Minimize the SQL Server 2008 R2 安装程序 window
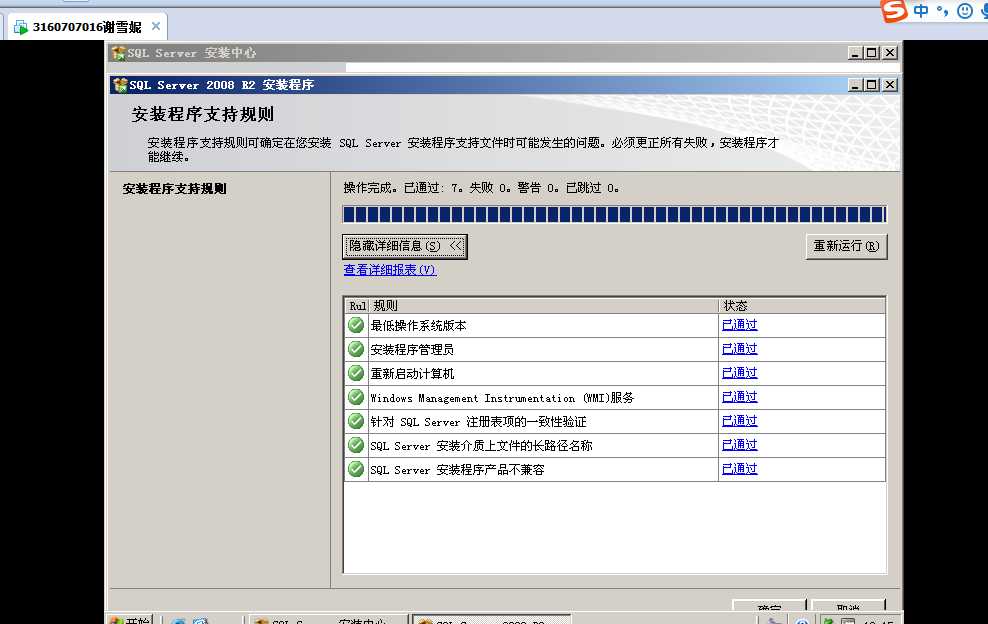Viewport: 988px width, 624px height. [x=854, y=84]
